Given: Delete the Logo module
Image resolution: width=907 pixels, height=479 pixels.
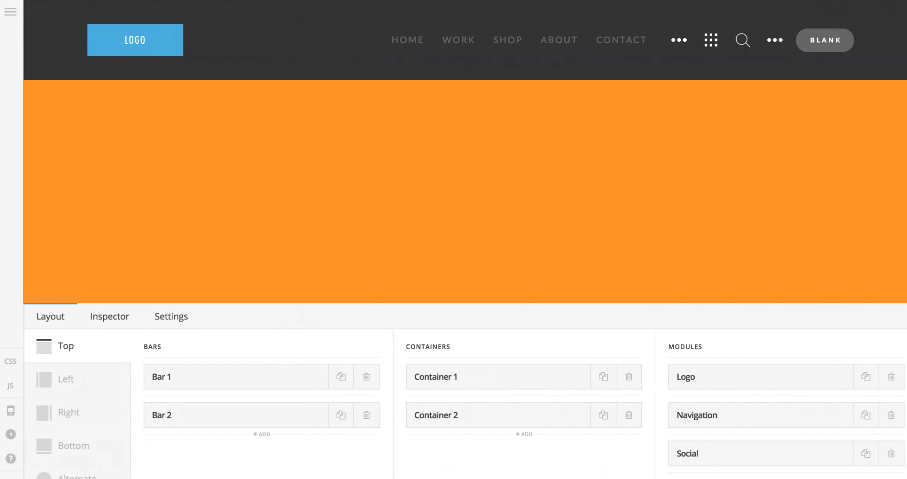Looking at the screenshot, I should click(x=891, y=377).
